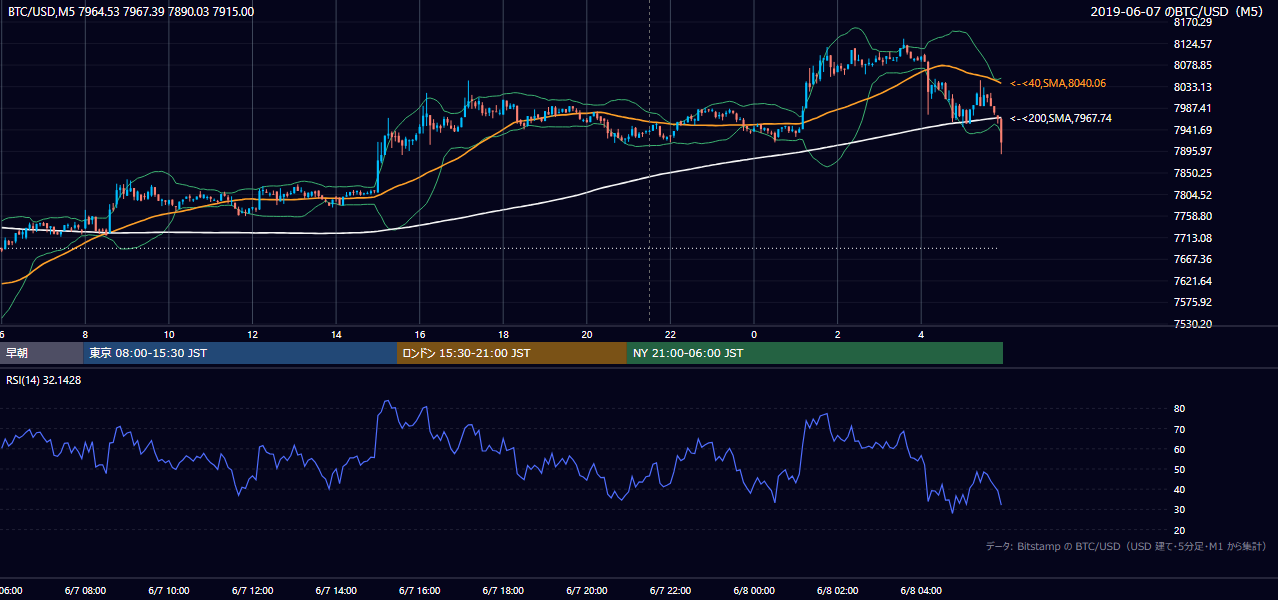Click the 7575.92 price axis value

pyautogui.click(x=1192, y=302)
